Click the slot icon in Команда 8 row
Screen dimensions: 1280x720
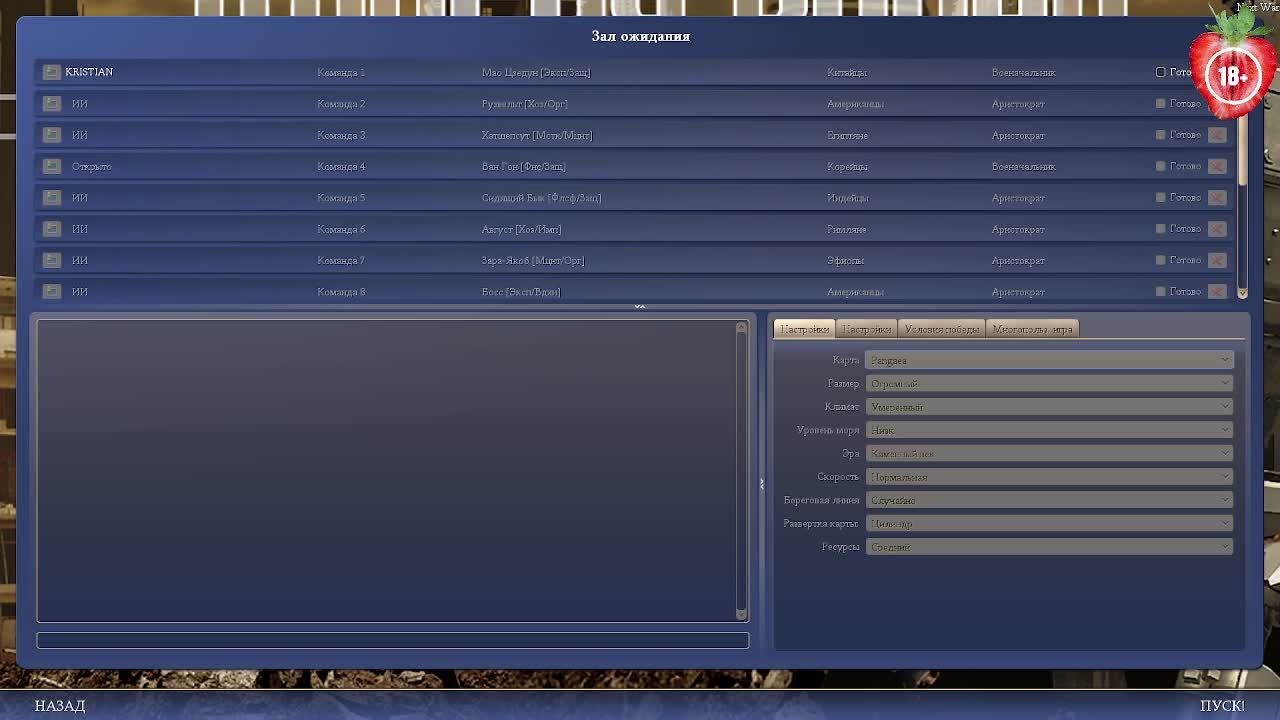pos(52,291)
